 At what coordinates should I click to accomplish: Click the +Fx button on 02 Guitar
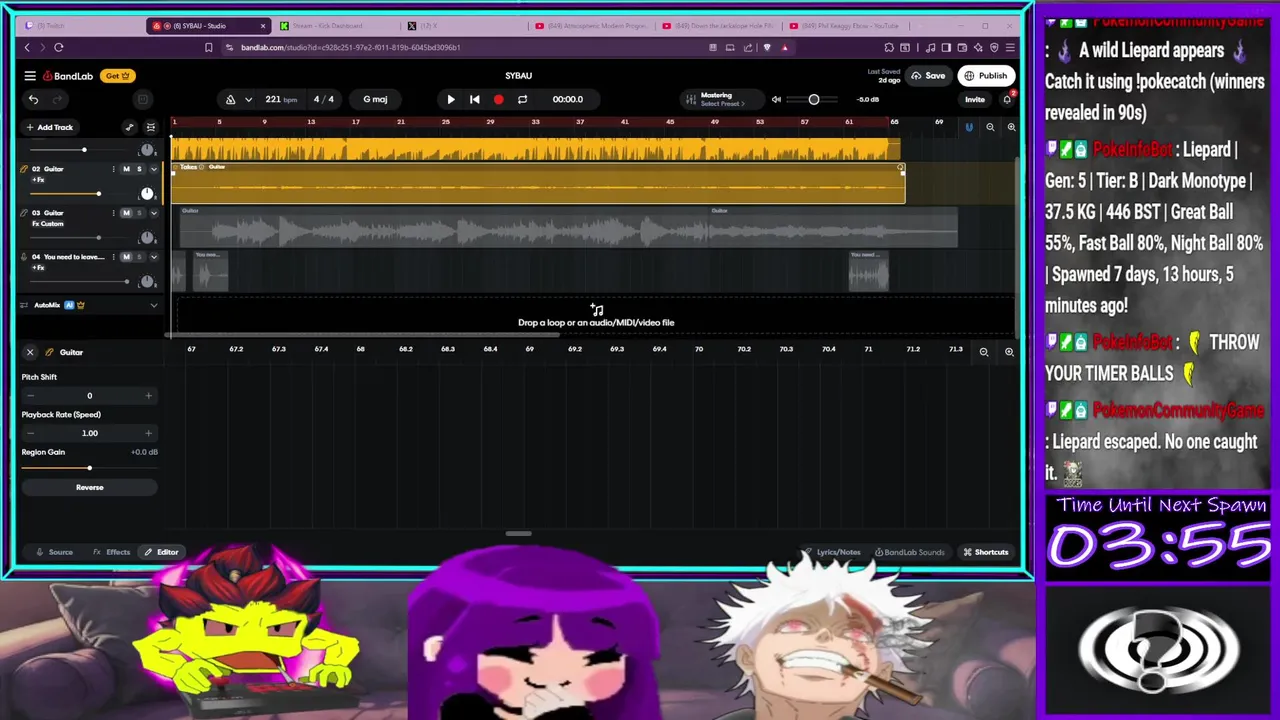(x=38, y=180)
